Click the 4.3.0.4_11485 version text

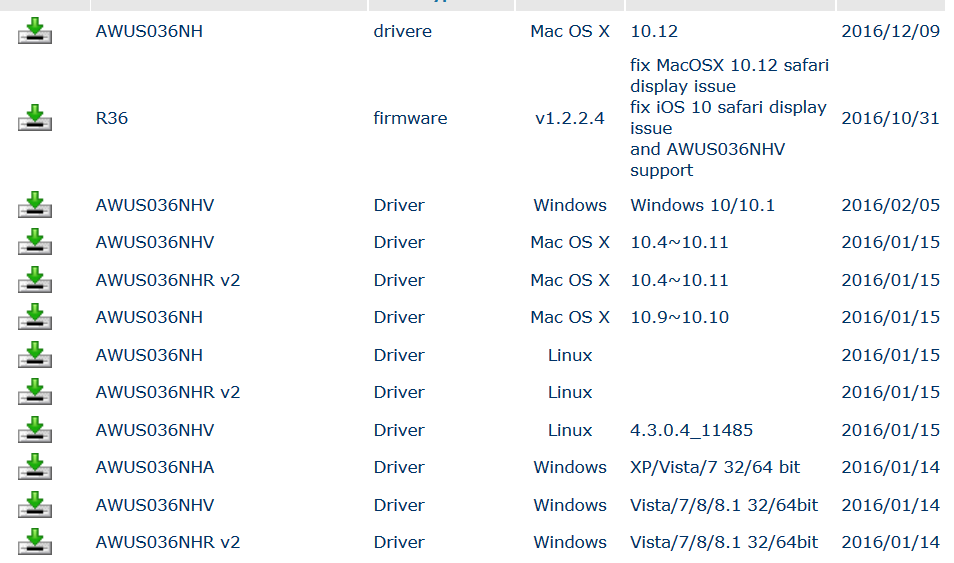pyautogui.click(x=691, y=430)
